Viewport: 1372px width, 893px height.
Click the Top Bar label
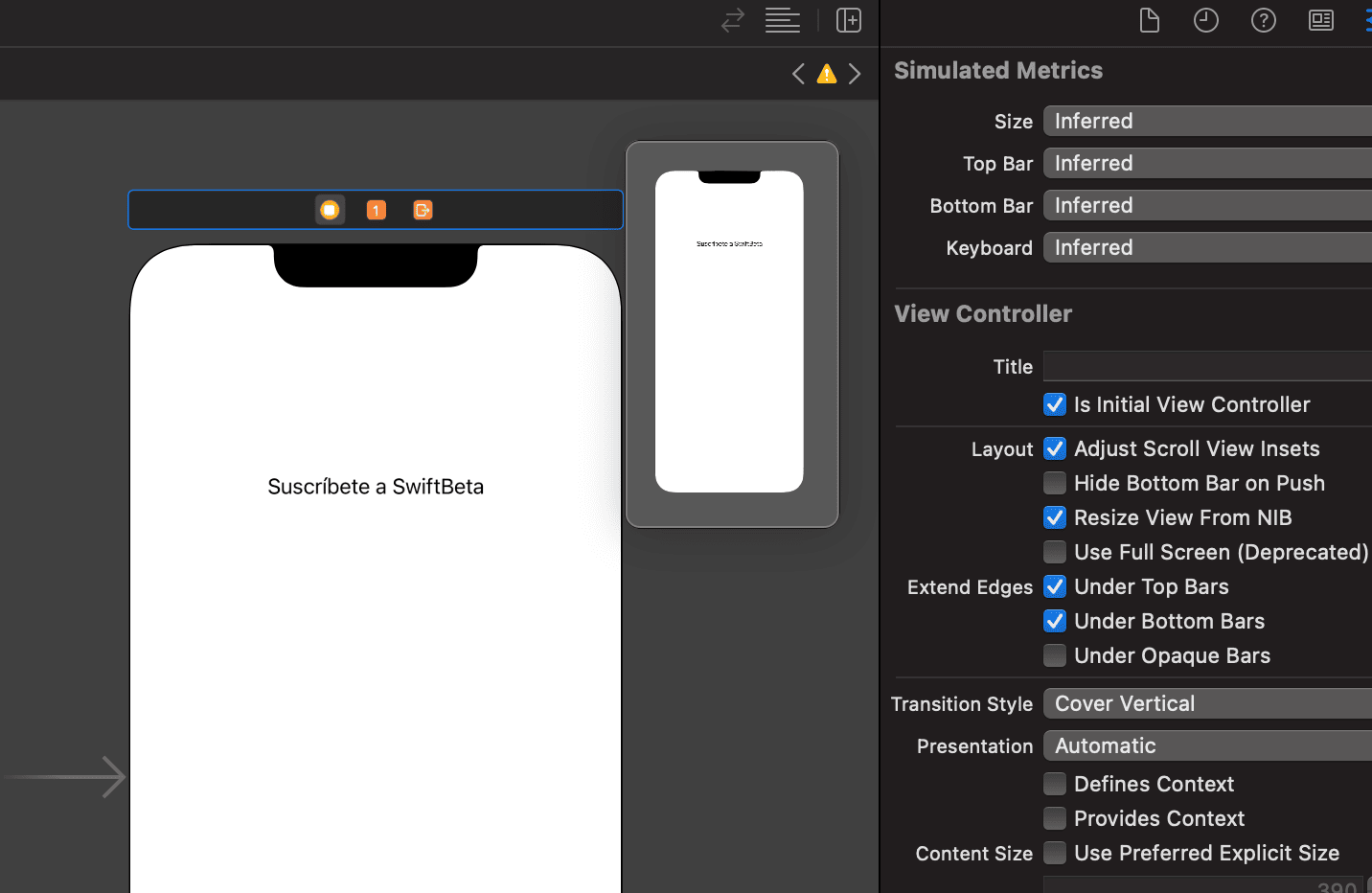997,164
